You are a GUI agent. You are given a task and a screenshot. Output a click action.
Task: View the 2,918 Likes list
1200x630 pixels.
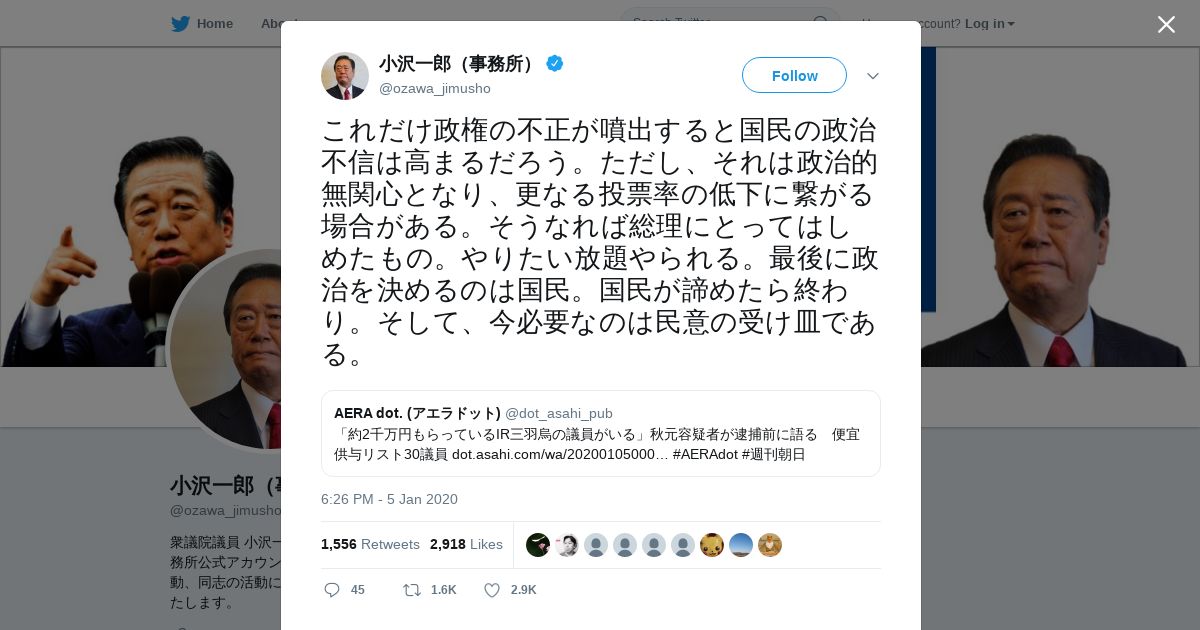(466, 544)
